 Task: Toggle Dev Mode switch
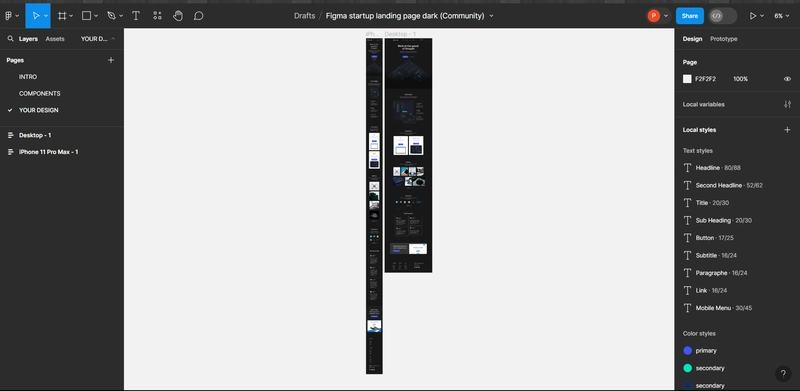click(x=722, y=16)
